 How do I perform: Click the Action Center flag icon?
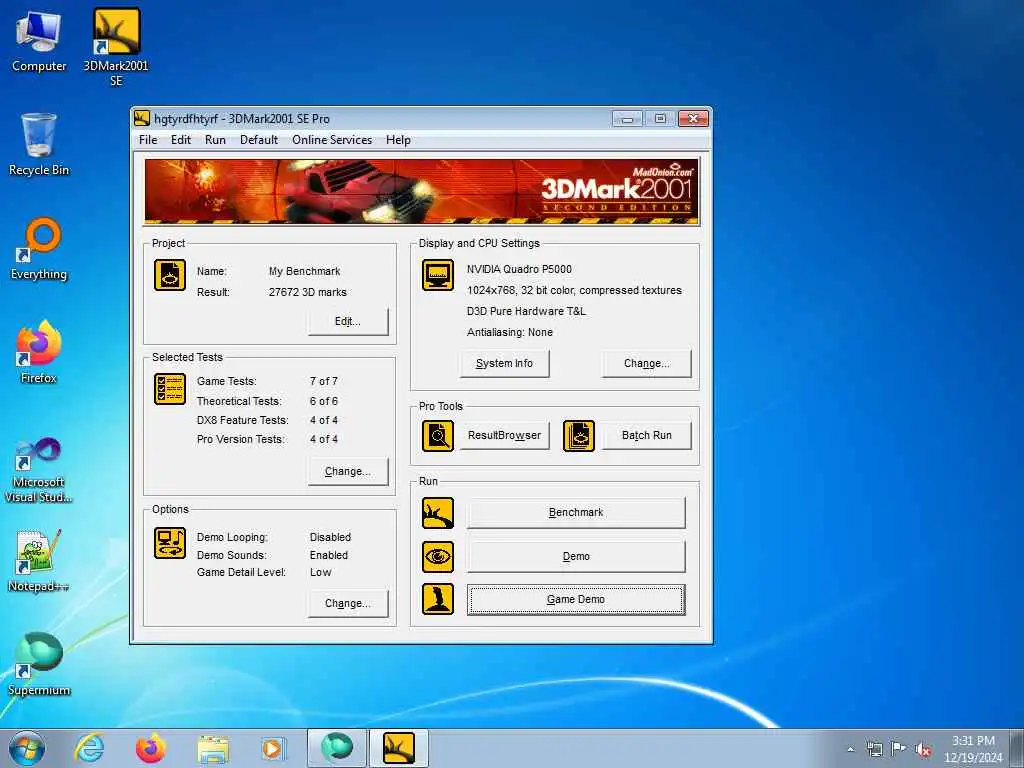(899, 749)
